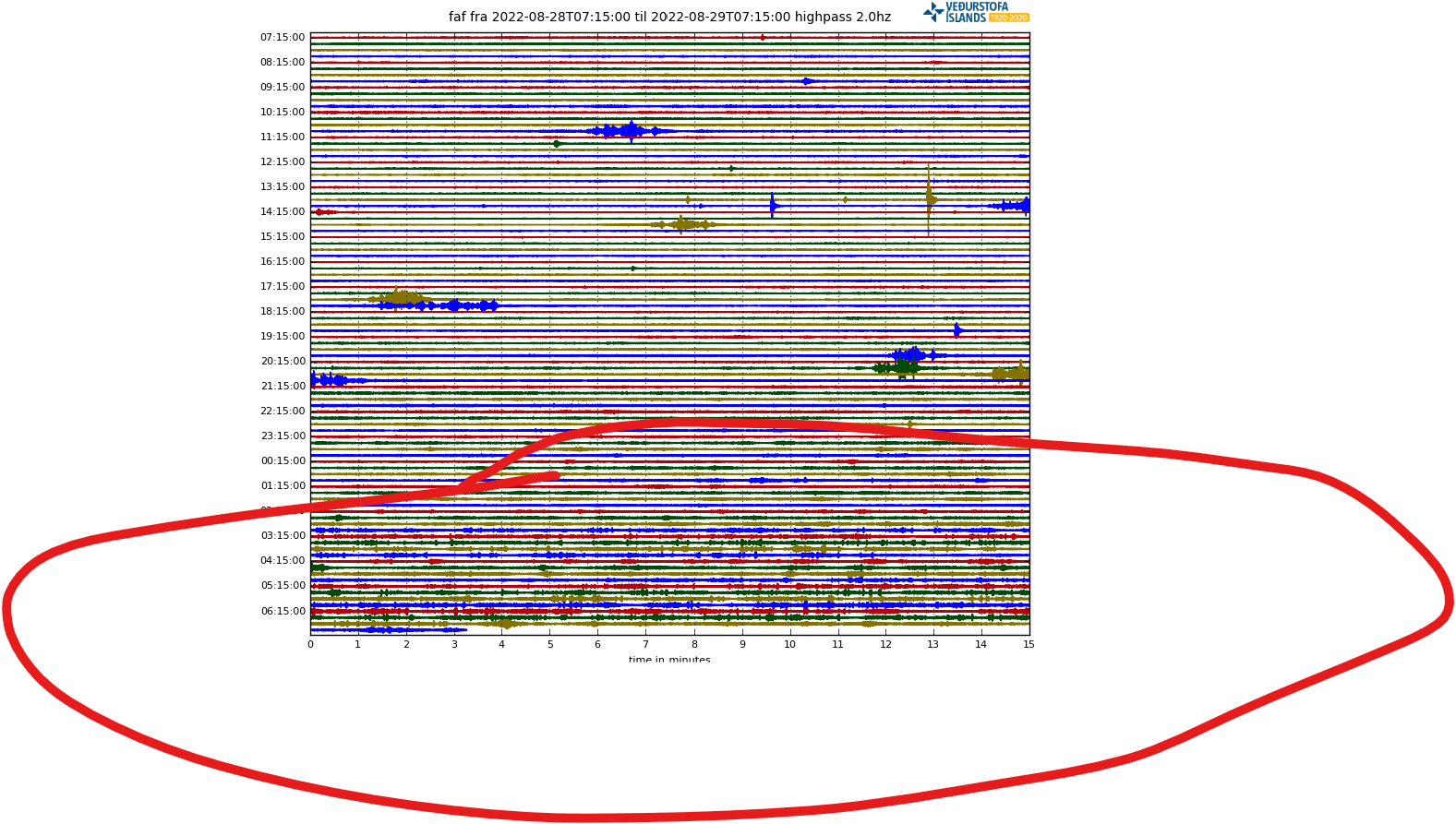Select the 20:15:00 time label
The width and height of the screenshot is (1456, 824).
[x=283, y=362]
